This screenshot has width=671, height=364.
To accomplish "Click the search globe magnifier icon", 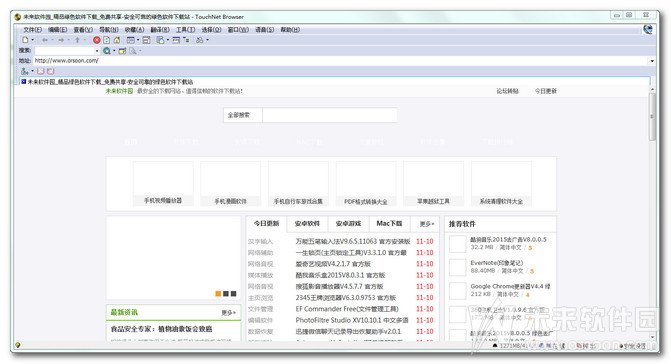I will tap(107, 50).
